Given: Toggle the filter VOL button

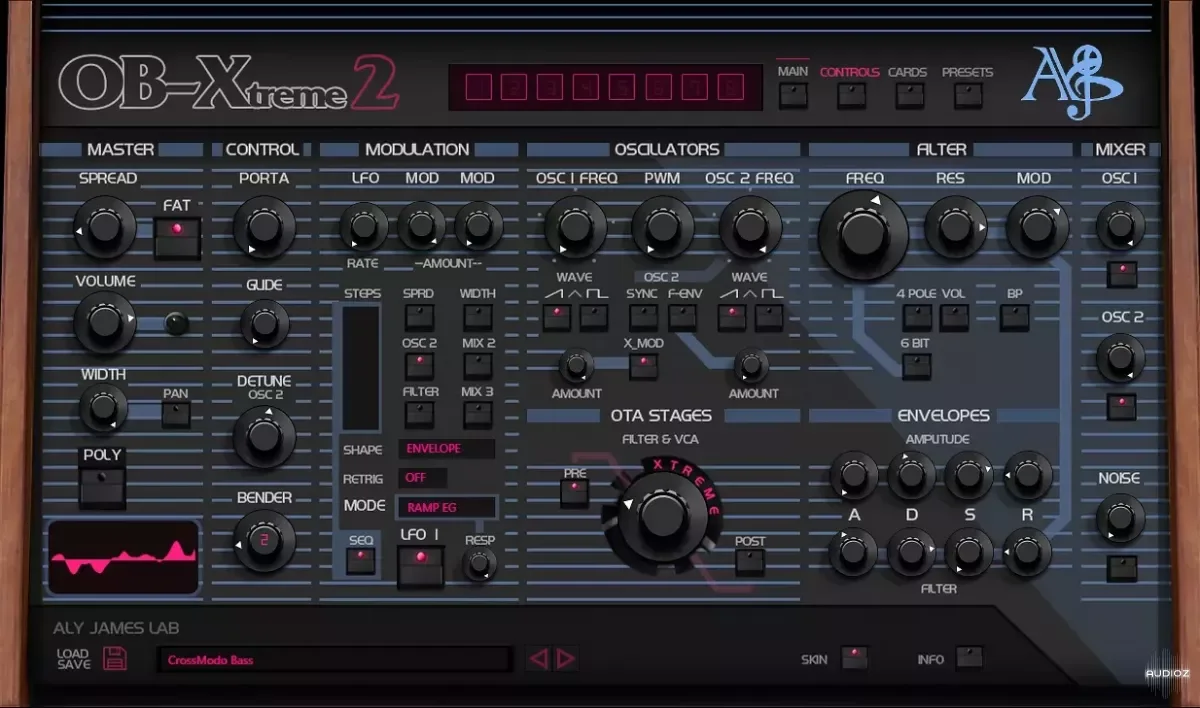Looking at the screenshot, I should click(x=954, y=318).
